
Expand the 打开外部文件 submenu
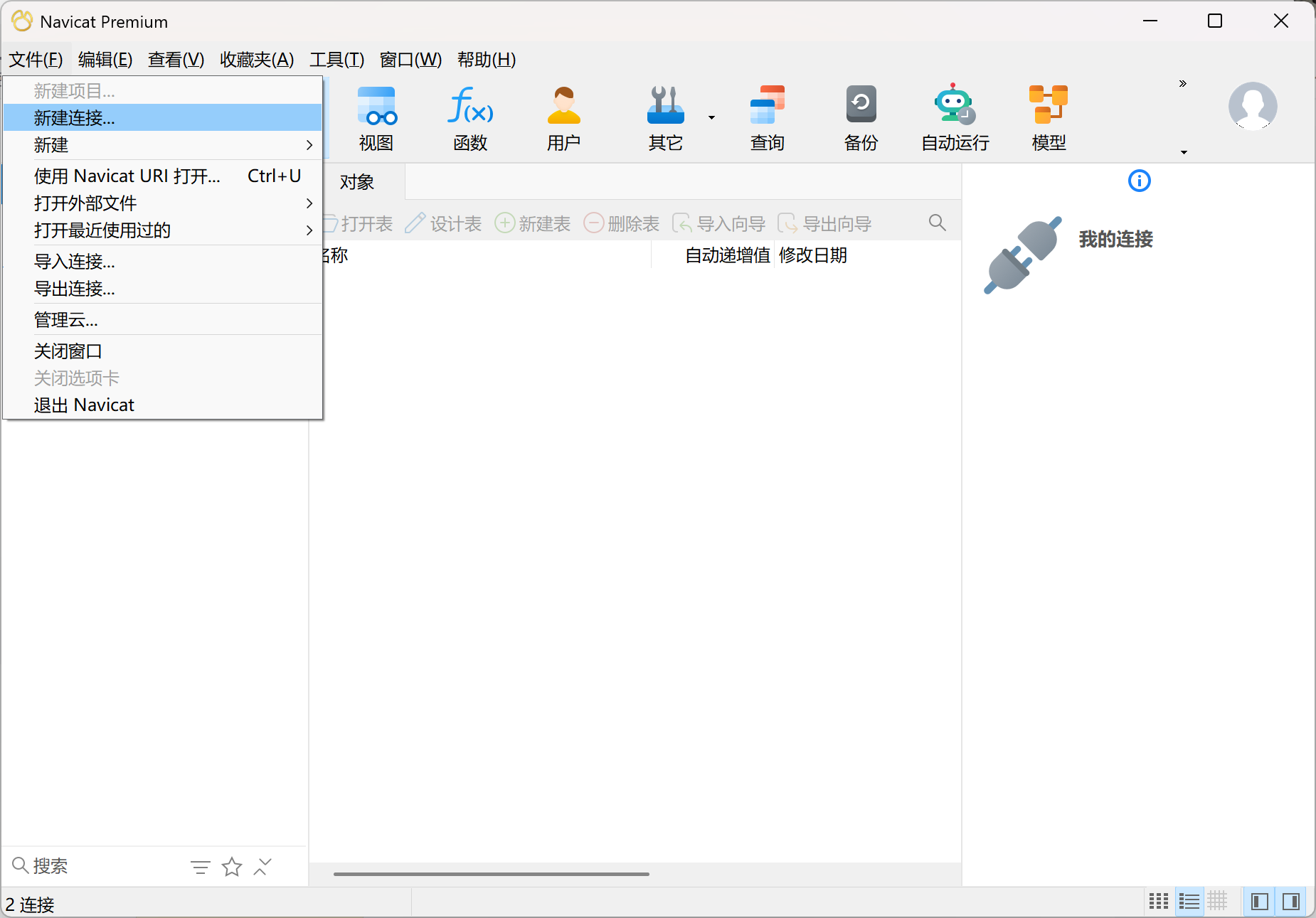tap(163, 203)
